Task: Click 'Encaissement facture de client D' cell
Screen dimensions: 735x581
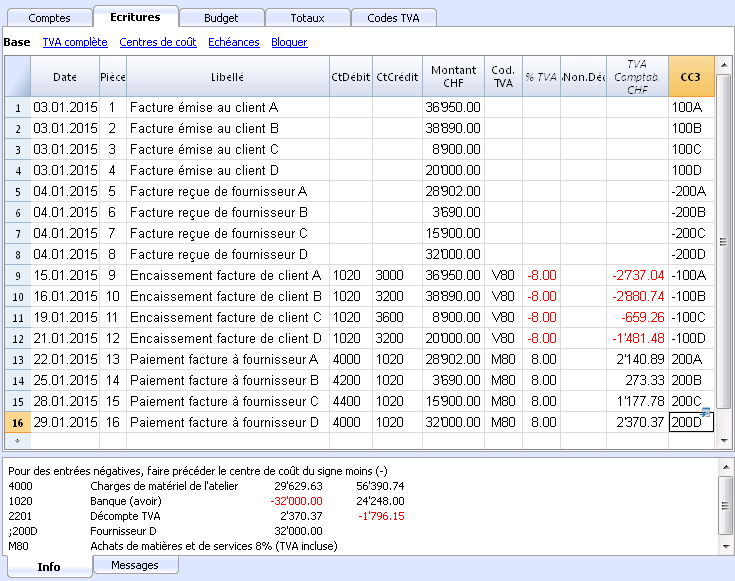Action: click(x=228, y=338)
